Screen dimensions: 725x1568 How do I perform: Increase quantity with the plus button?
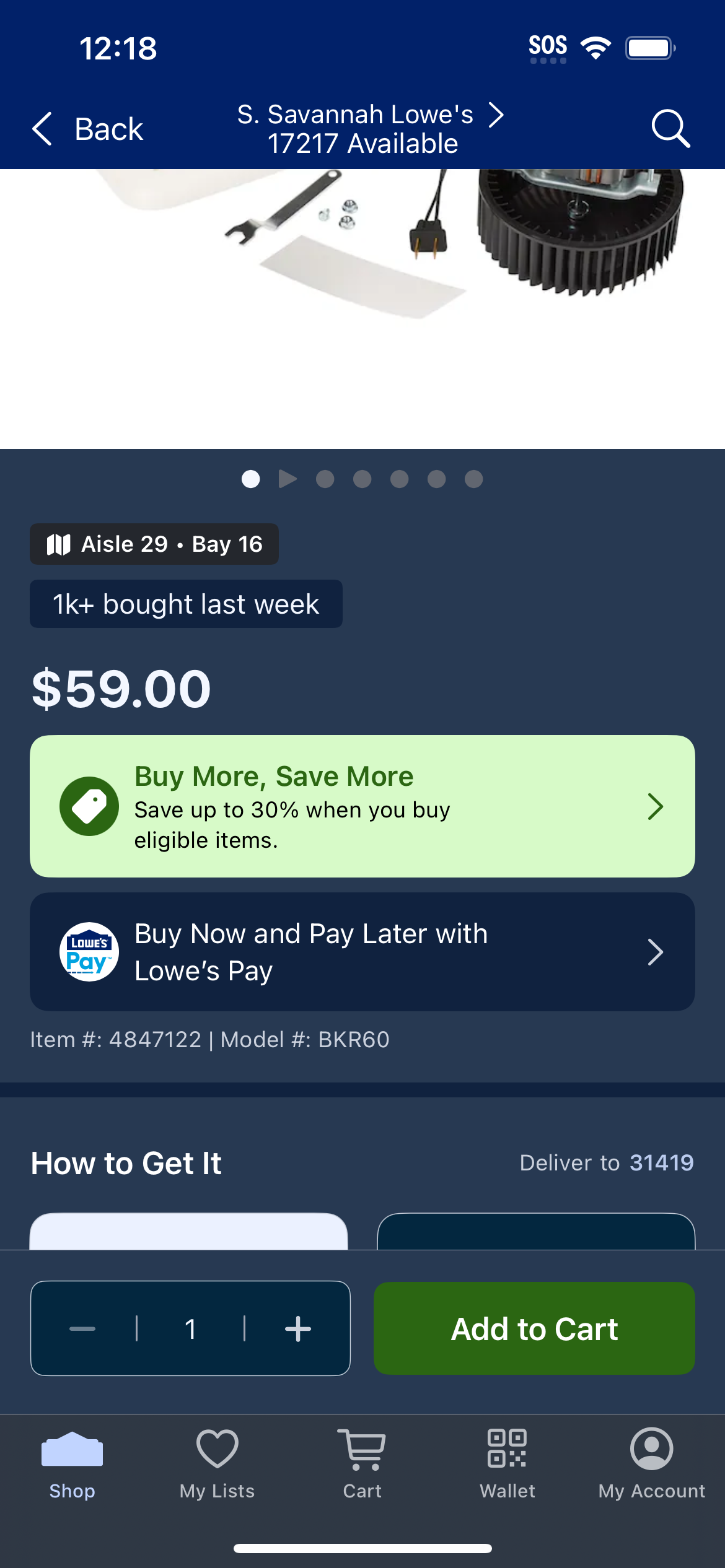click(x=298, y=1328)
